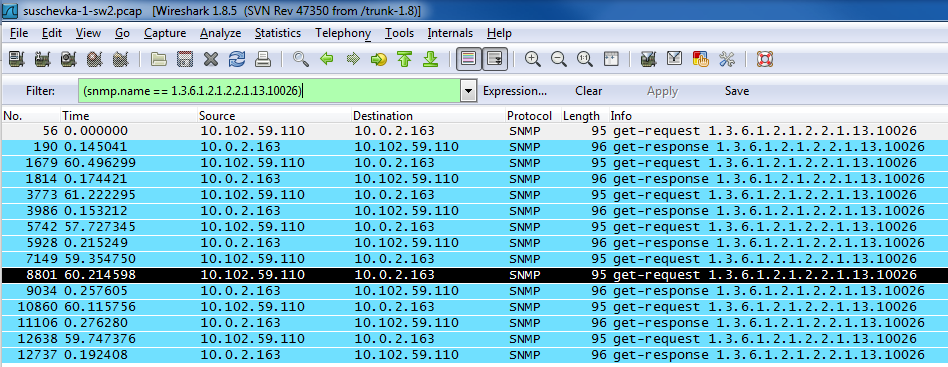Stop the running live capture
Image resolution: width=948 pixels, height=367 pixels.
[94, 59]
